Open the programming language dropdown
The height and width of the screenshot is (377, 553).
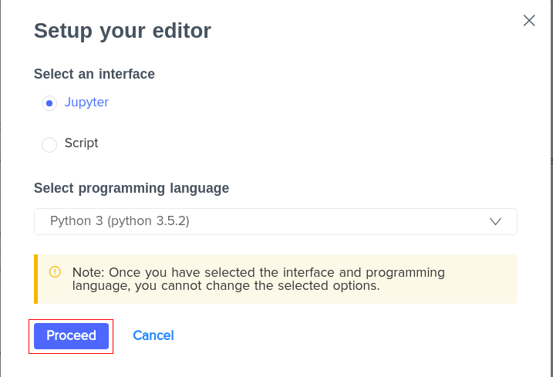click(275, 221)
